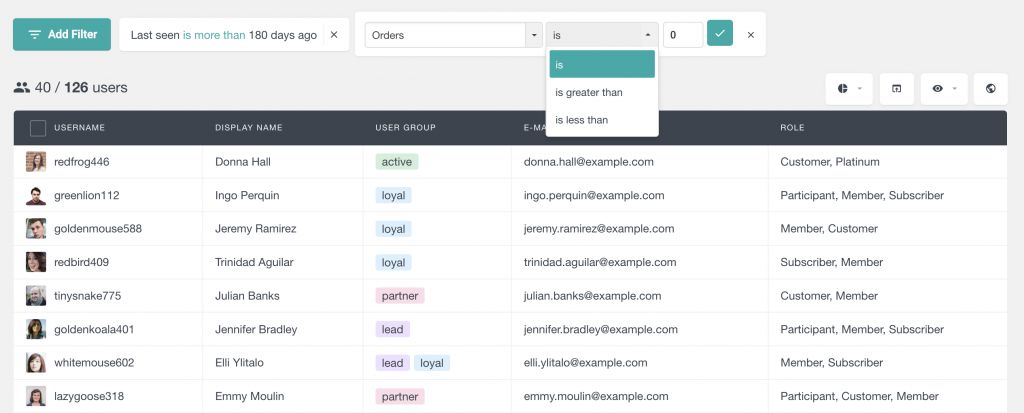Open the pie chart segment menu
The width and height of the screenshot is (1024, 413).
tap(849, 89)
